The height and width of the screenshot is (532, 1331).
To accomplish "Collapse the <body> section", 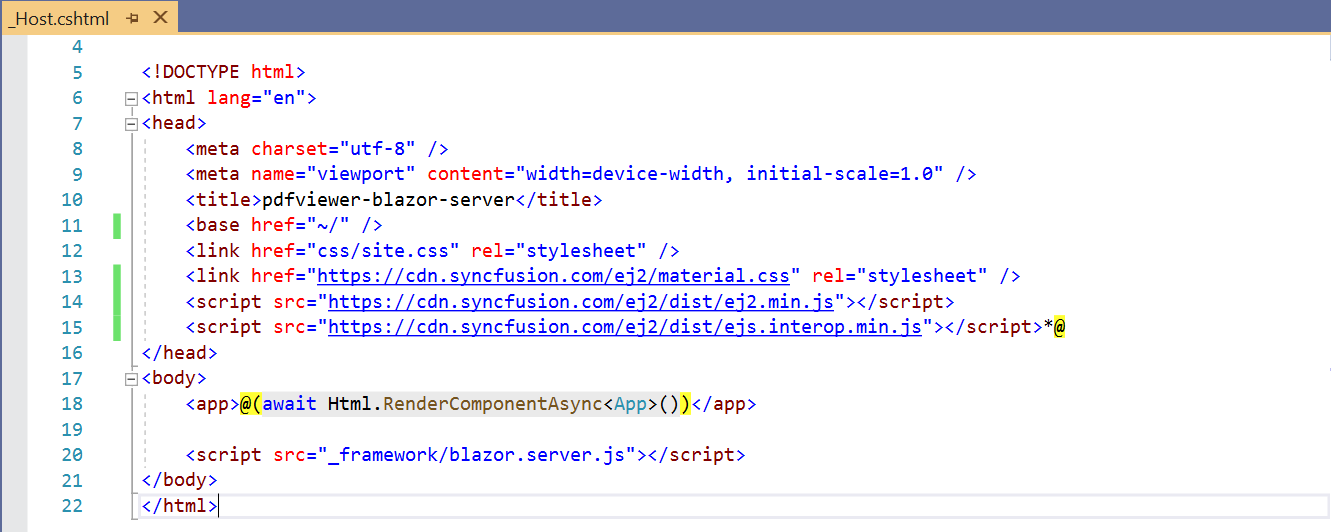I will (130, 379).
